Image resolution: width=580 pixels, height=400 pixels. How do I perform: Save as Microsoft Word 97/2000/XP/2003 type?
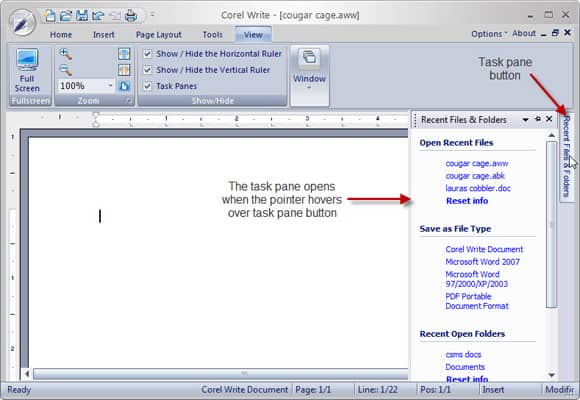[476, 279]
